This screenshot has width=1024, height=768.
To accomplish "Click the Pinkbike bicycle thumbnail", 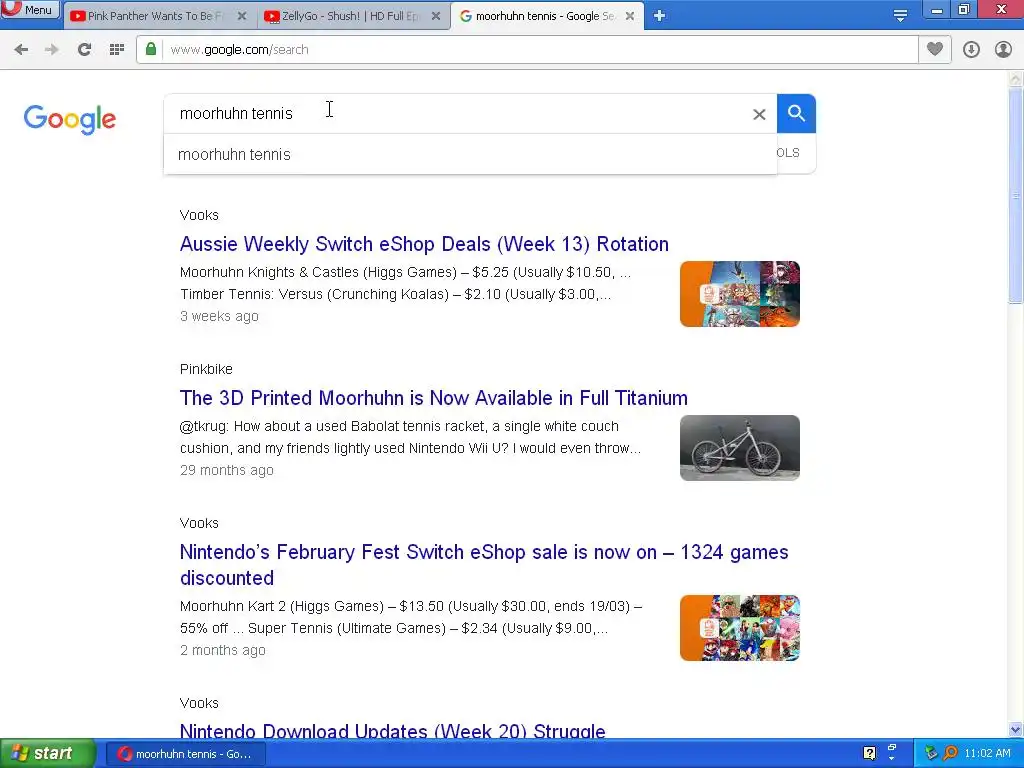I will coord(739,448).
